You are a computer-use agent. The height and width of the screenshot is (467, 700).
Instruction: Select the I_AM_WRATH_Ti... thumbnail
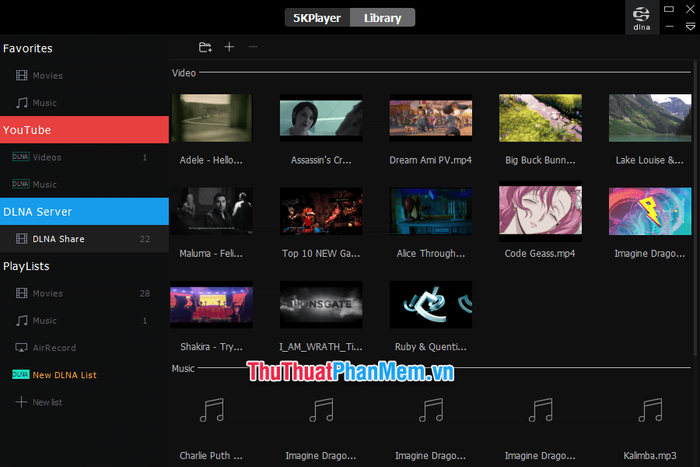321,304
